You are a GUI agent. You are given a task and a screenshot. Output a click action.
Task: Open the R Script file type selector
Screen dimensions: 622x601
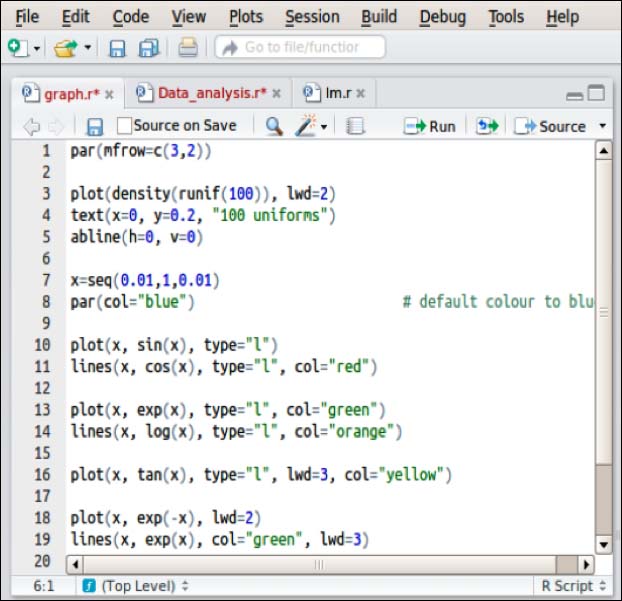click(x=573, y=586)
